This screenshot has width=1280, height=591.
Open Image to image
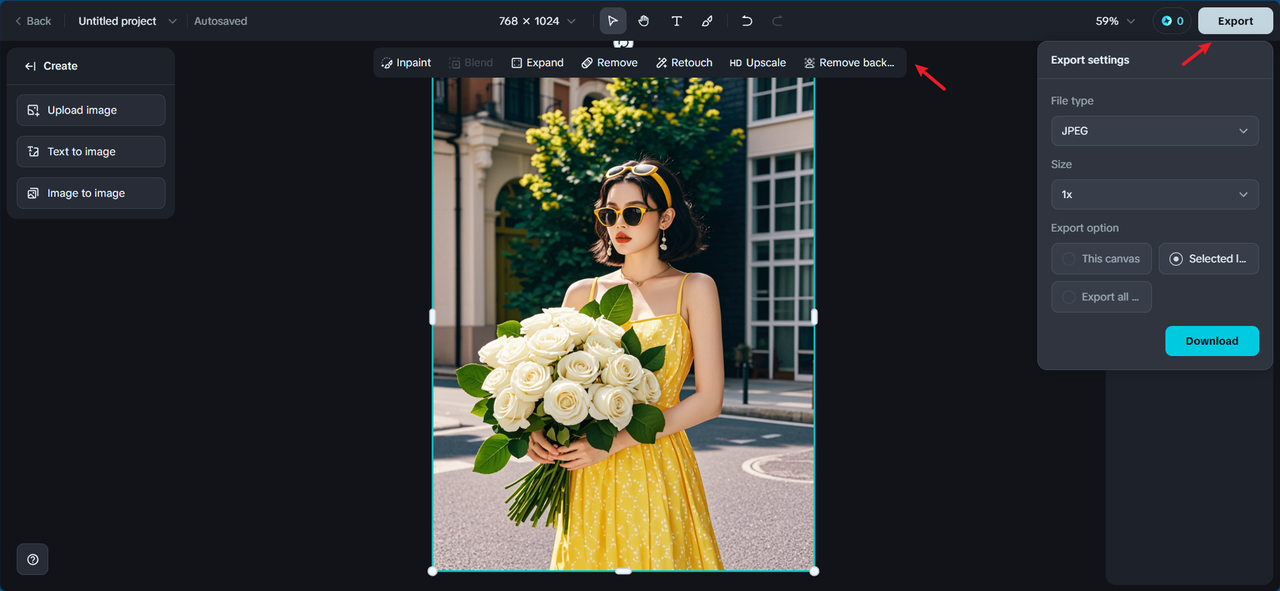[x=91, y=193]
